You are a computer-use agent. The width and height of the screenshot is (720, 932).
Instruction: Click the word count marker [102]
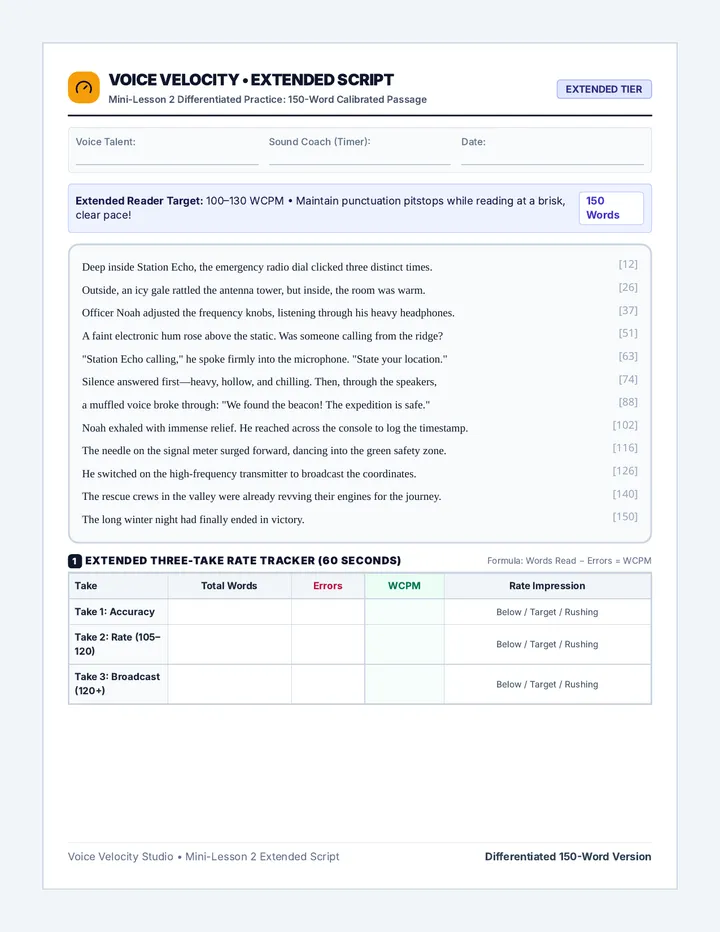(625, 425)
